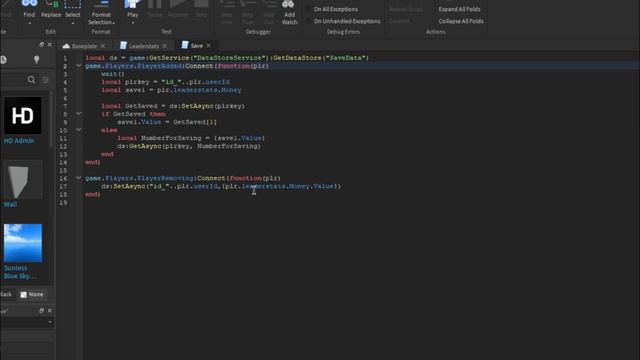This screenshot has height=360, width=640.
Task: Click the Toolbox search input field
Action: coord(13,80)
